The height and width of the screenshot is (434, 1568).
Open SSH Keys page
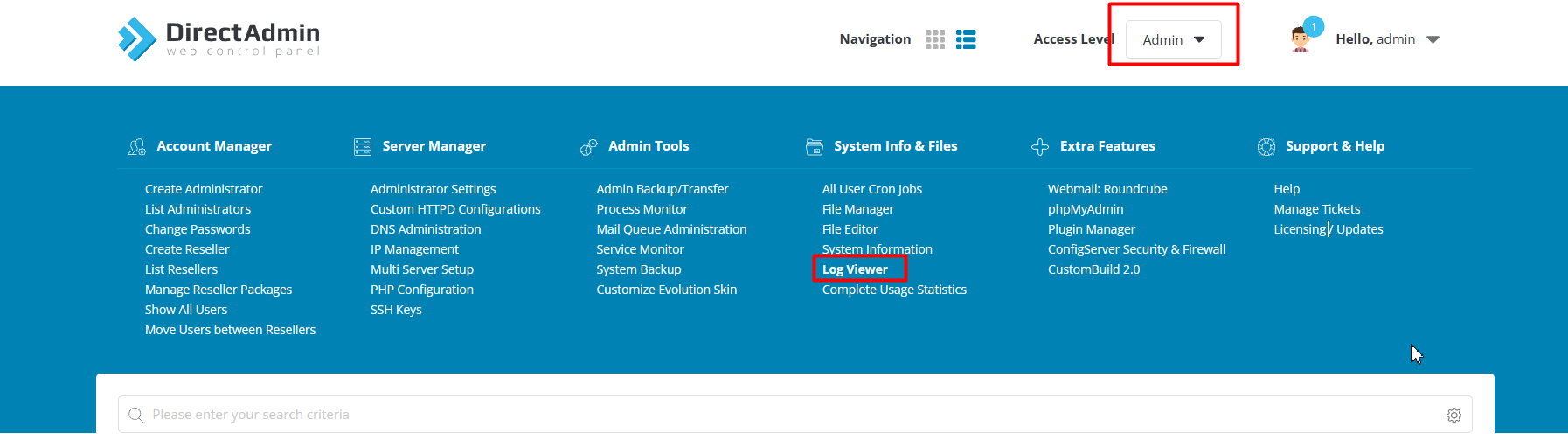[396, 310]
